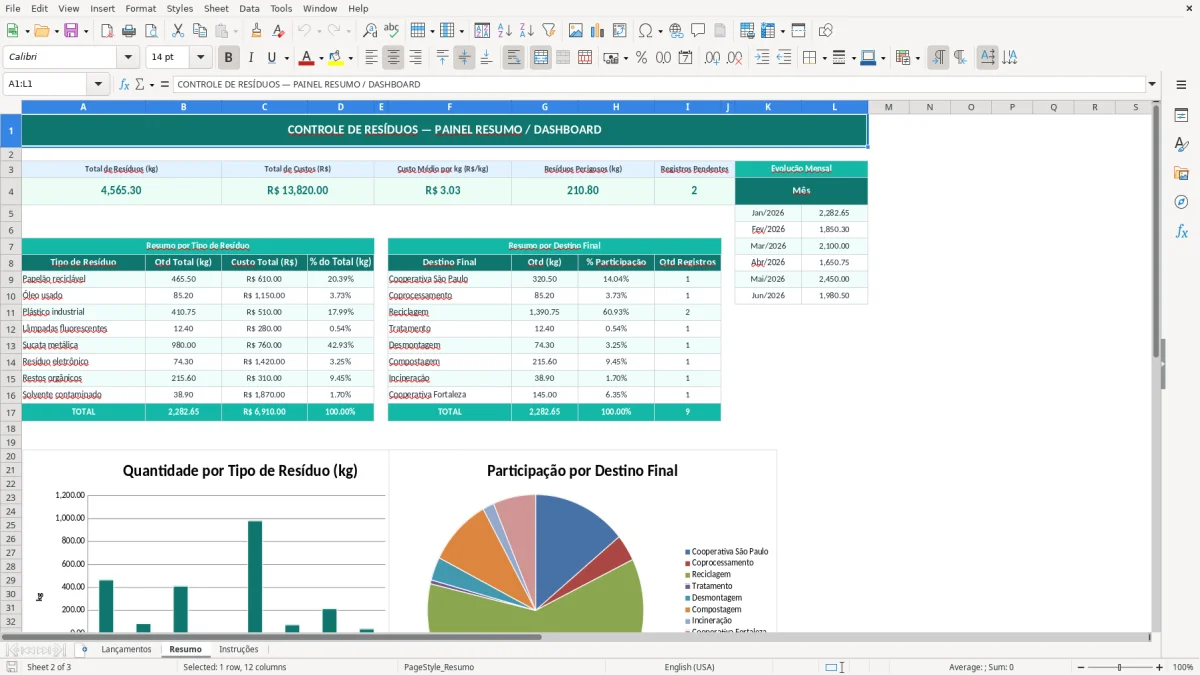Open the Sheet menu
The image size is (1200, 675).
coord(216,8)
